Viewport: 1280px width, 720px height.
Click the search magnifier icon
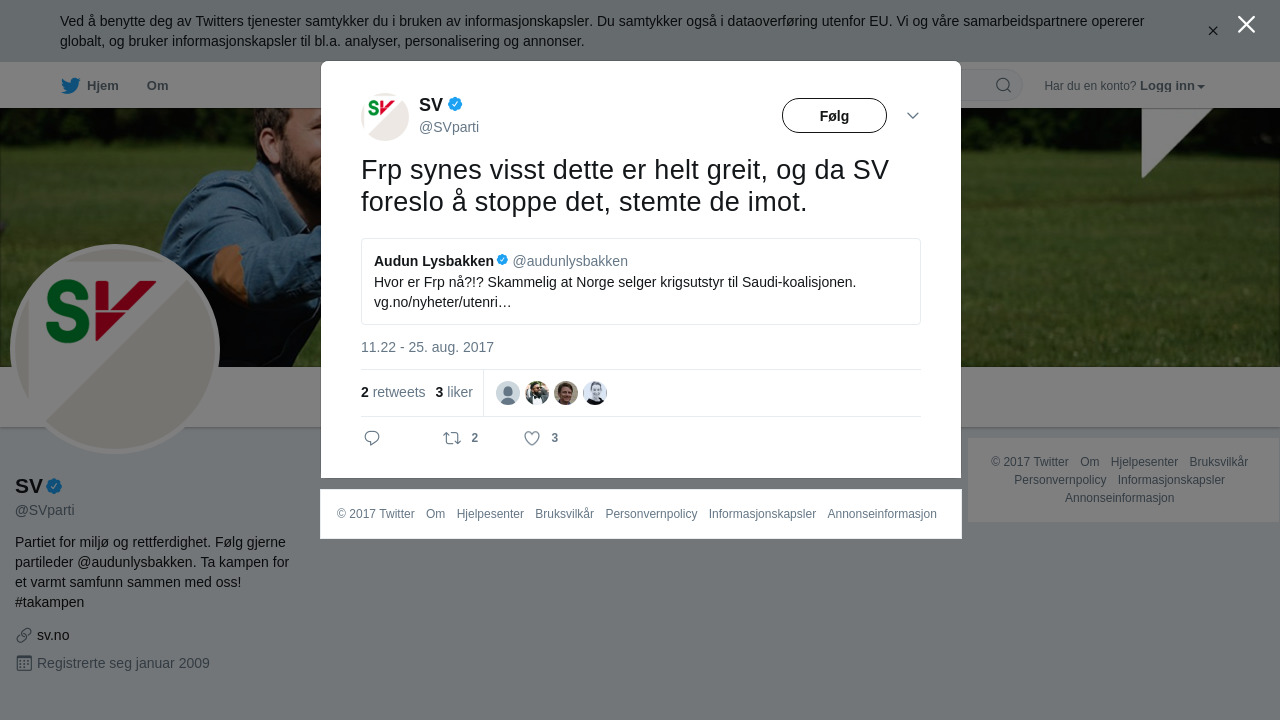1003,85
